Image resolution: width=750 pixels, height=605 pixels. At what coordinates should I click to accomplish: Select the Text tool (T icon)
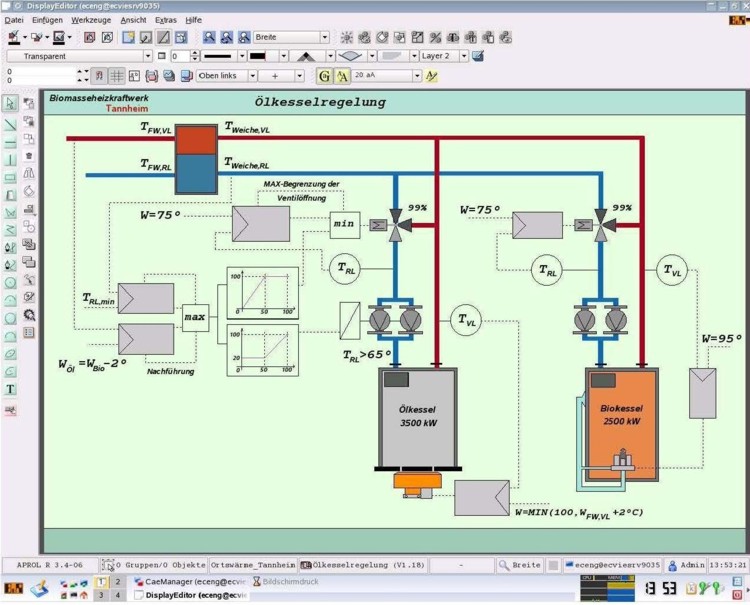tap(10, 389)
